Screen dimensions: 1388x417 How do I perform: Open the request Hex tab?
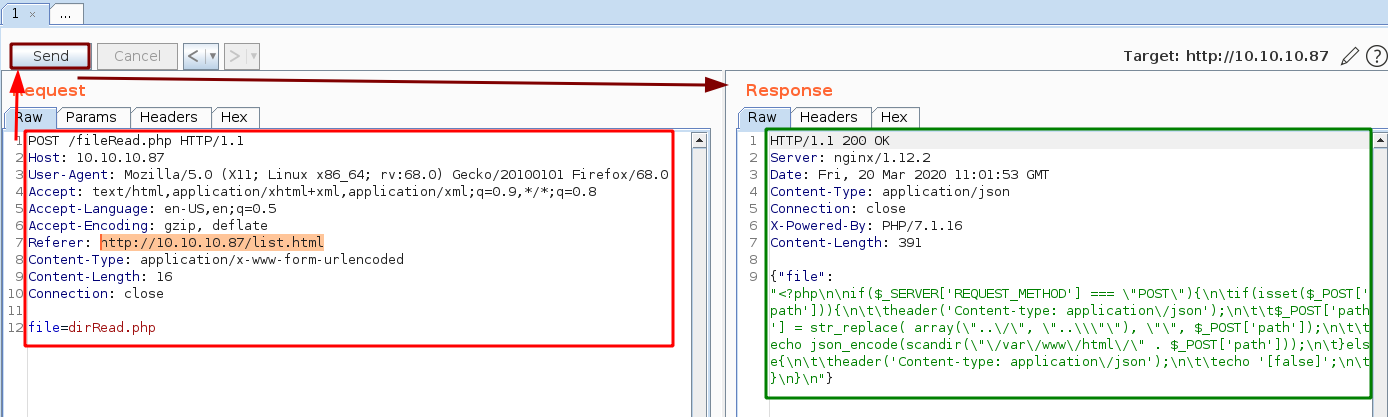pos(234,117)
